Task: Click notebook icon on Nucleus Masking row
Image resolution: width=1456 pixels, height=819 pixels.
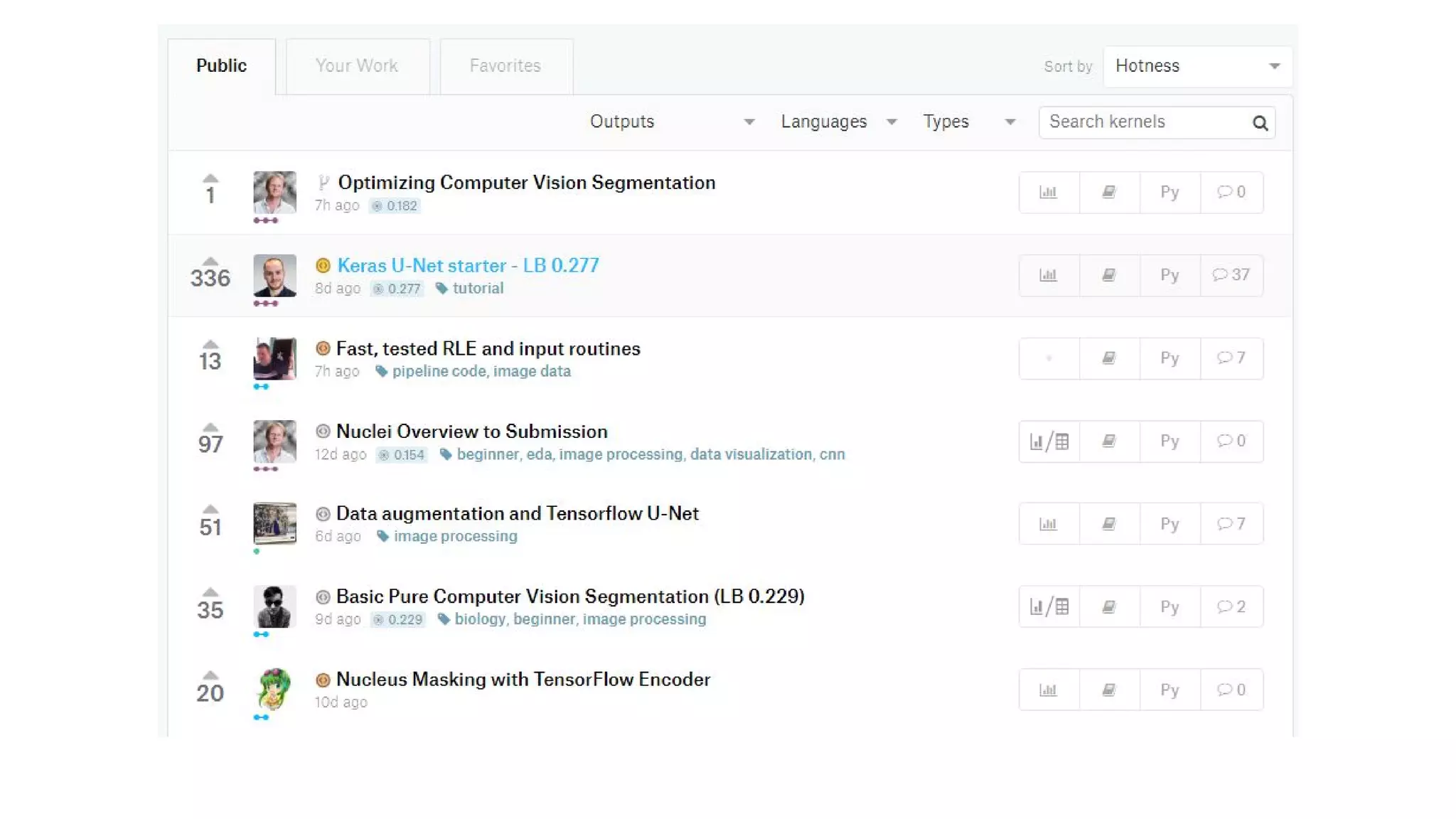Action: coord(1108,690)
